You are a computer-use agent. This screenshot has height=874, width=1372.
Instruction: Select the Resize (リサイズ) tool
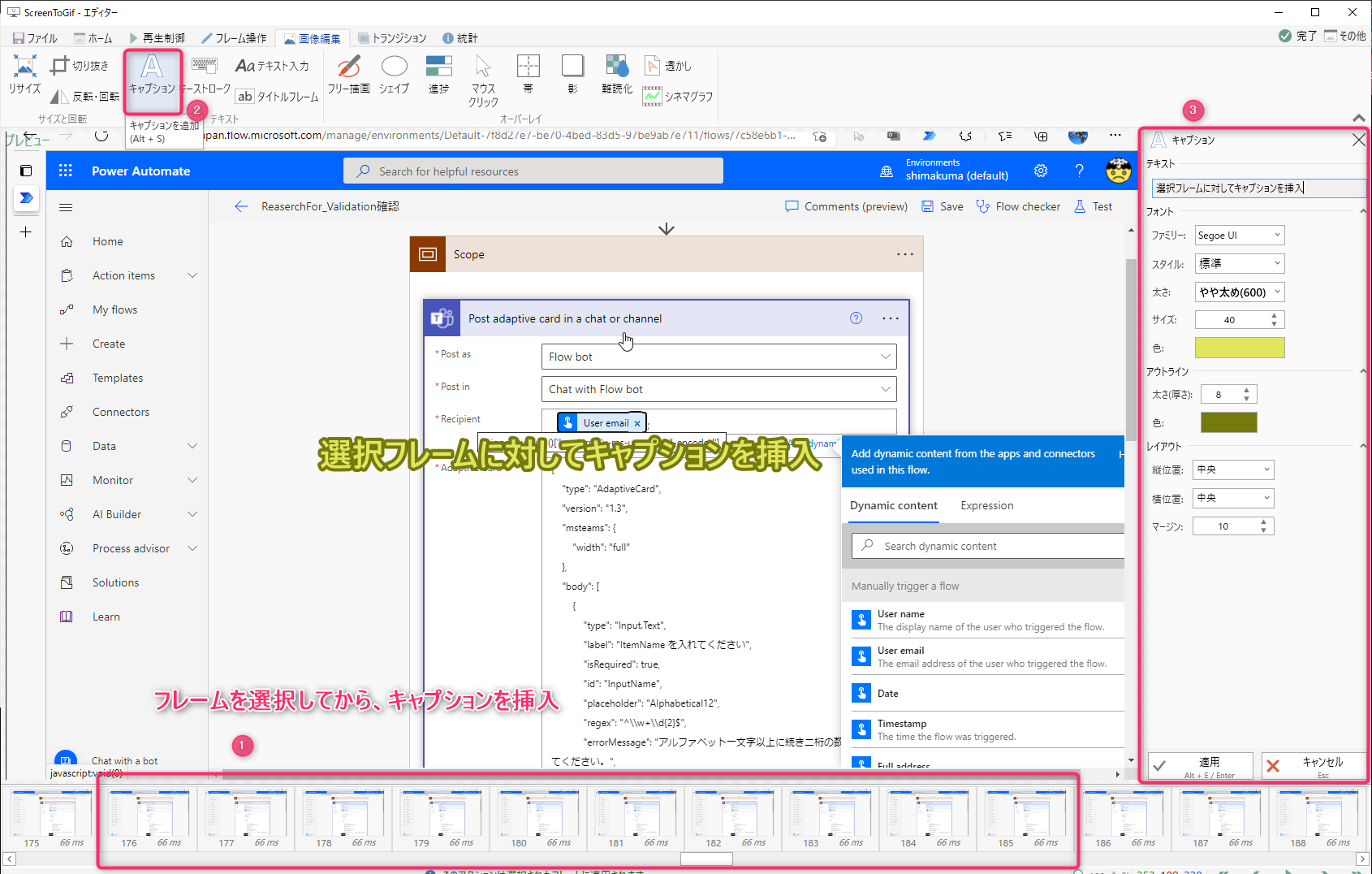[x=24, y=75]
